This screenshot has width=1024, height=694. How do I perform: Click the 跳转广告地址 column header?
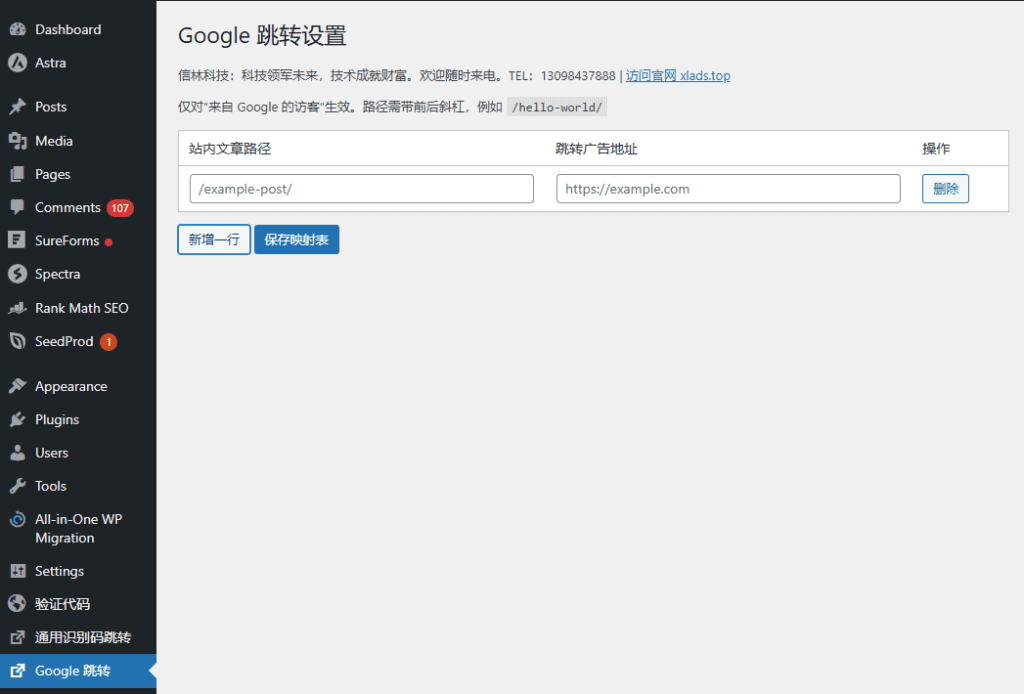pos(596,149)
